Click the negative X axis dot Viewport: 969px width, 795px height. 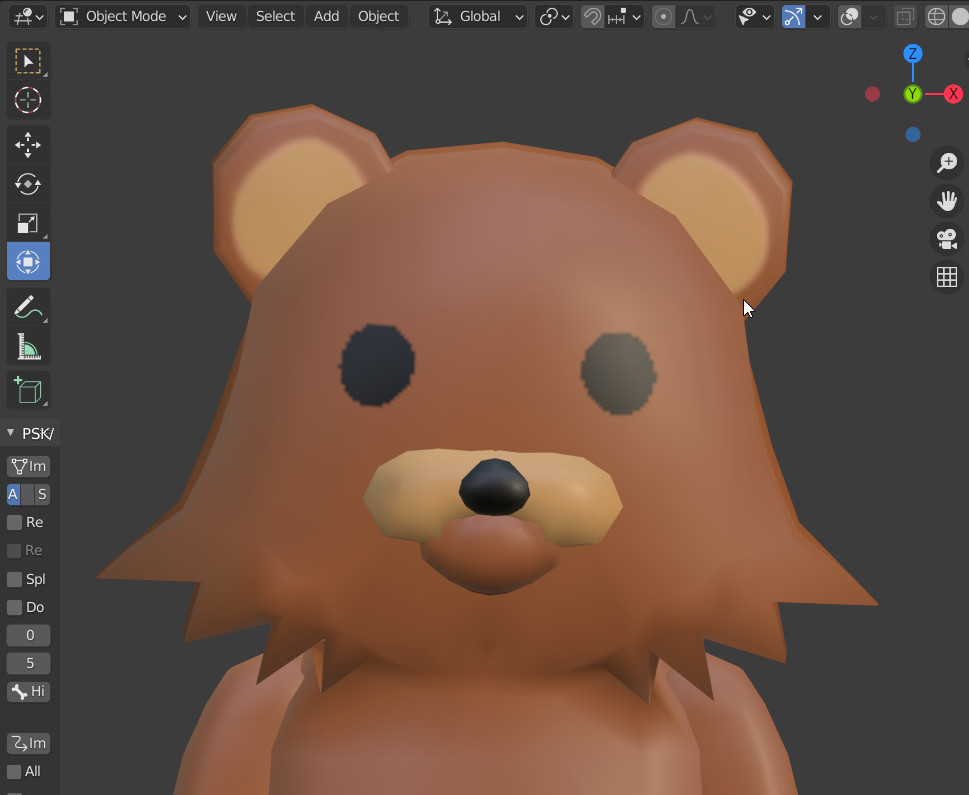tap(872, 94)
